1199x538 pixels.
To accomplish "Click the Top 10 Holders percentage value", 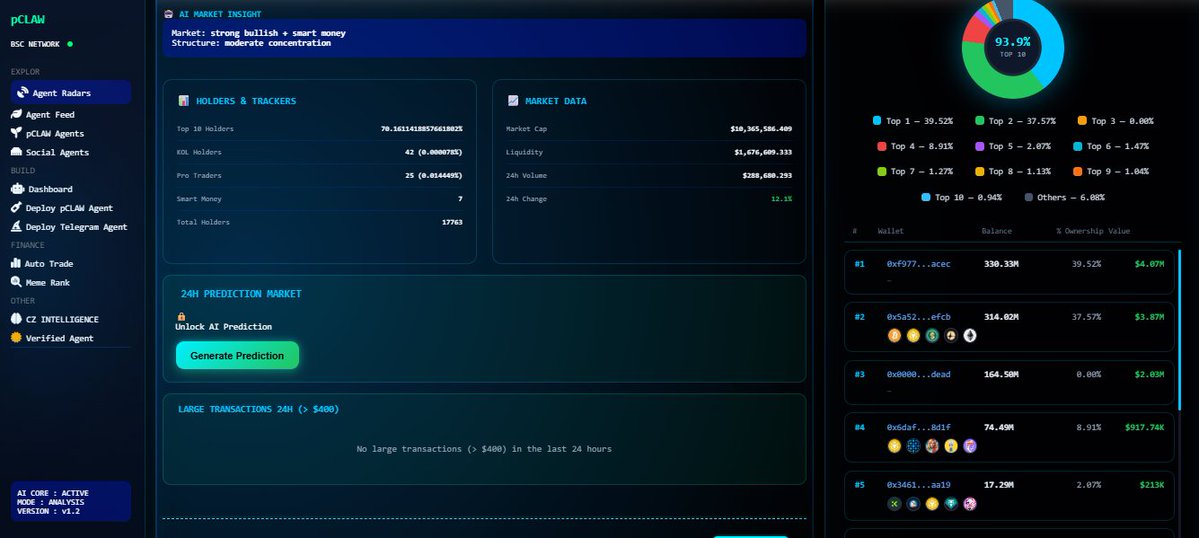I will tap(421, 128).
